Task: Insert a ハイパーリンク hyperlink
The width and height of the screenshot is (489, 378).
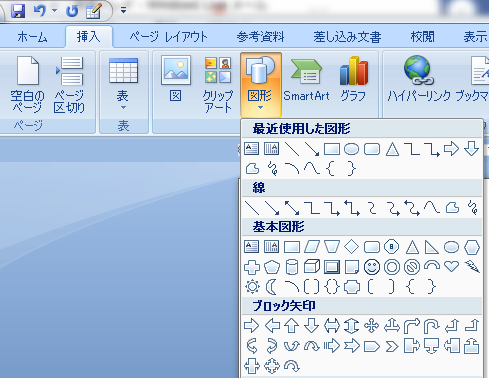Action: [x=419, y=80]
